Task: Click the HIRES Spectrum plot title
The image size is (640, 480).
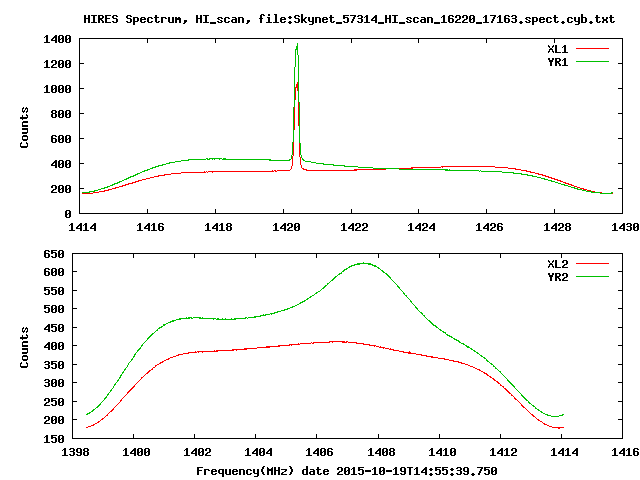Action: (349, 19)
